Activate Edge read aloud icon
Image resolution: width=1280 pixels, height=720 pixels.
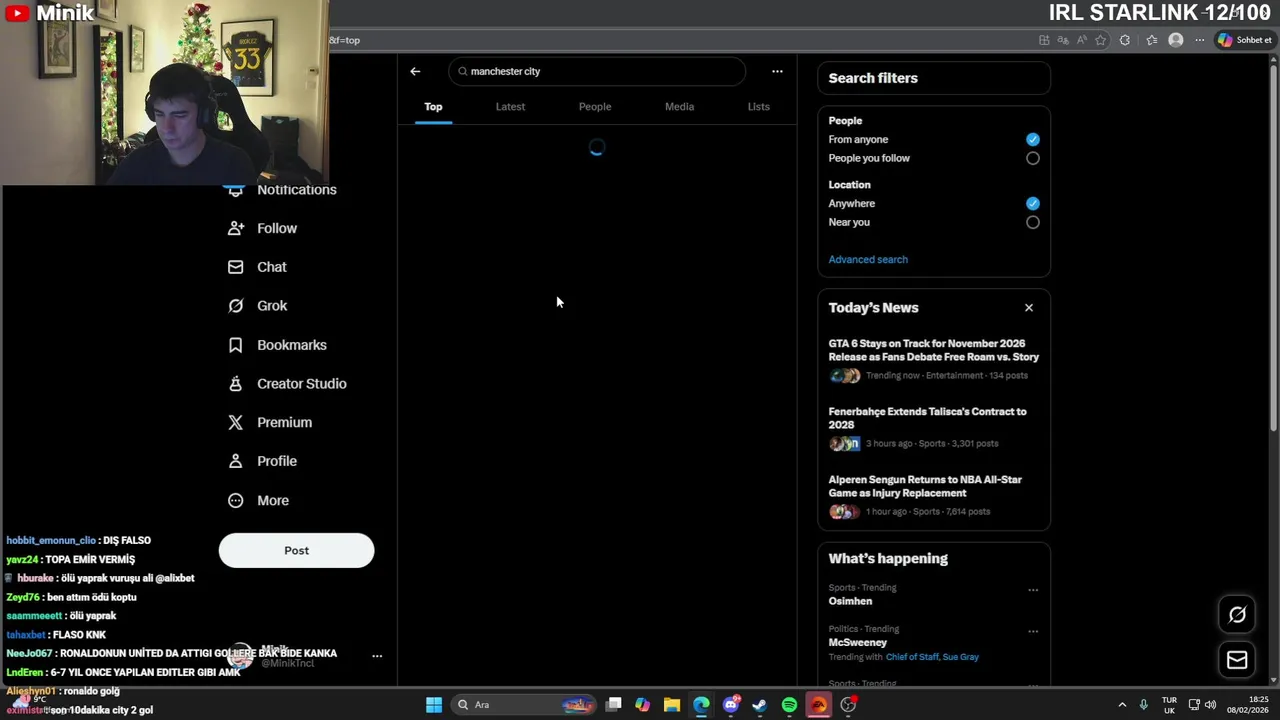(1082, 40)
